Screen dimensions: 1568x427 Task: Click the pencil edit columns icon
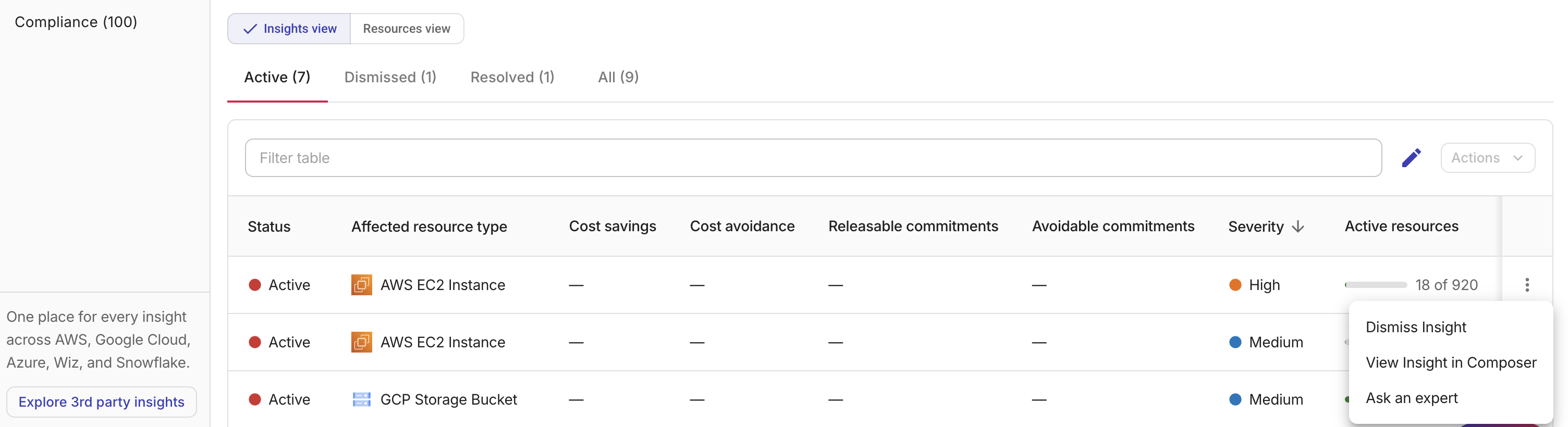point(1411,158)
